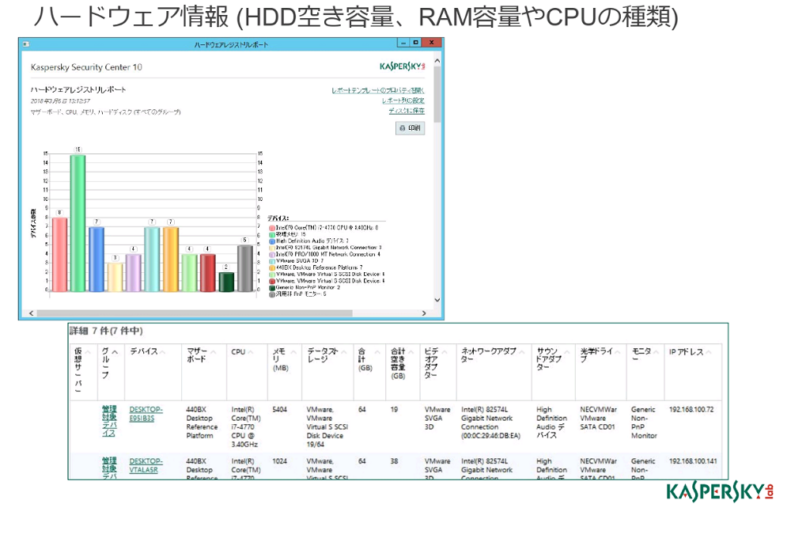791x538 pixels.
Task: Open 管理対象デバイス group link in first row
Action: point(109,421)
